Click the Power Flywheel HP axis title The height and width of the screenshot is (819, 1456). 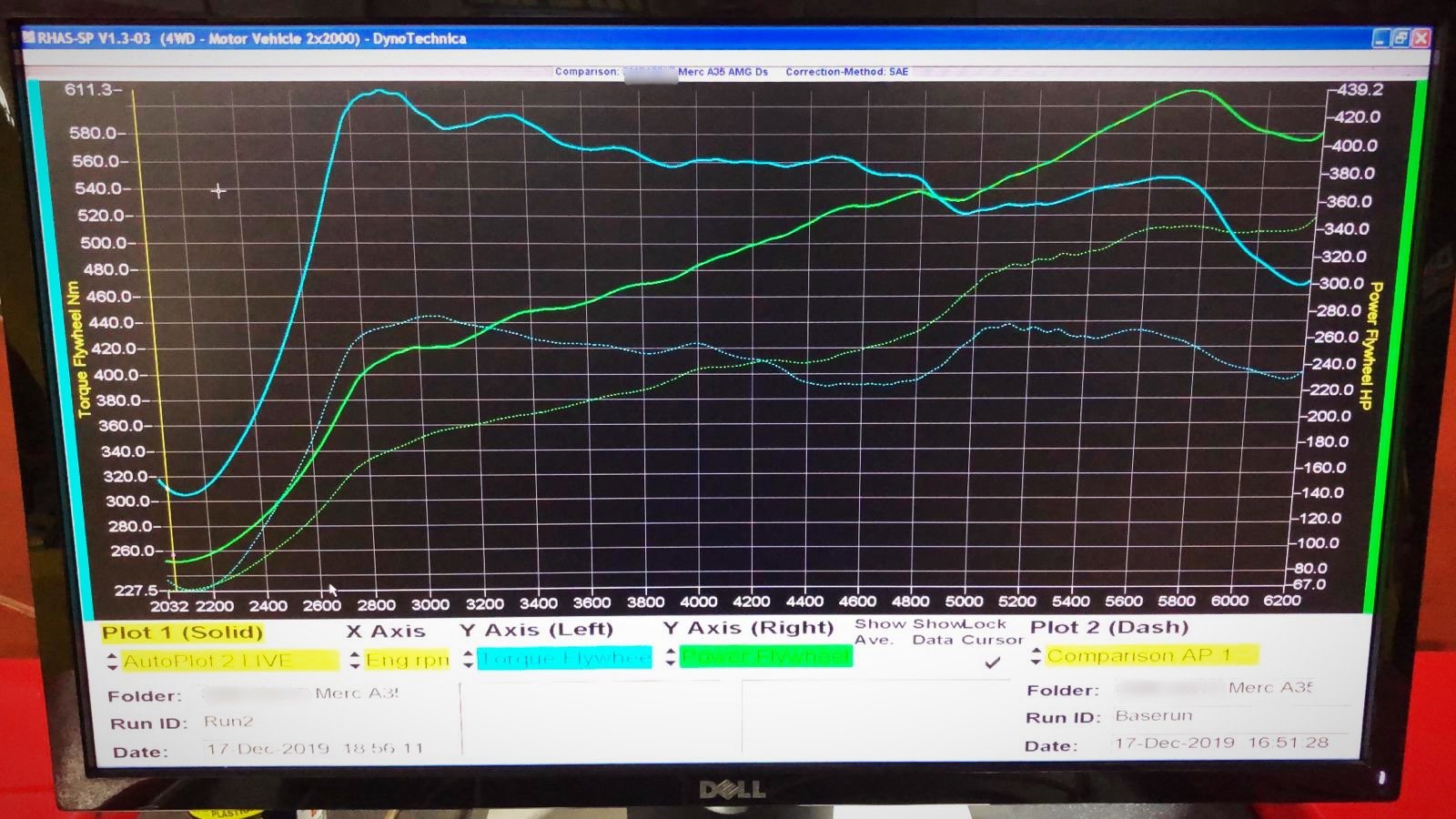click(x=1370, y=346)
